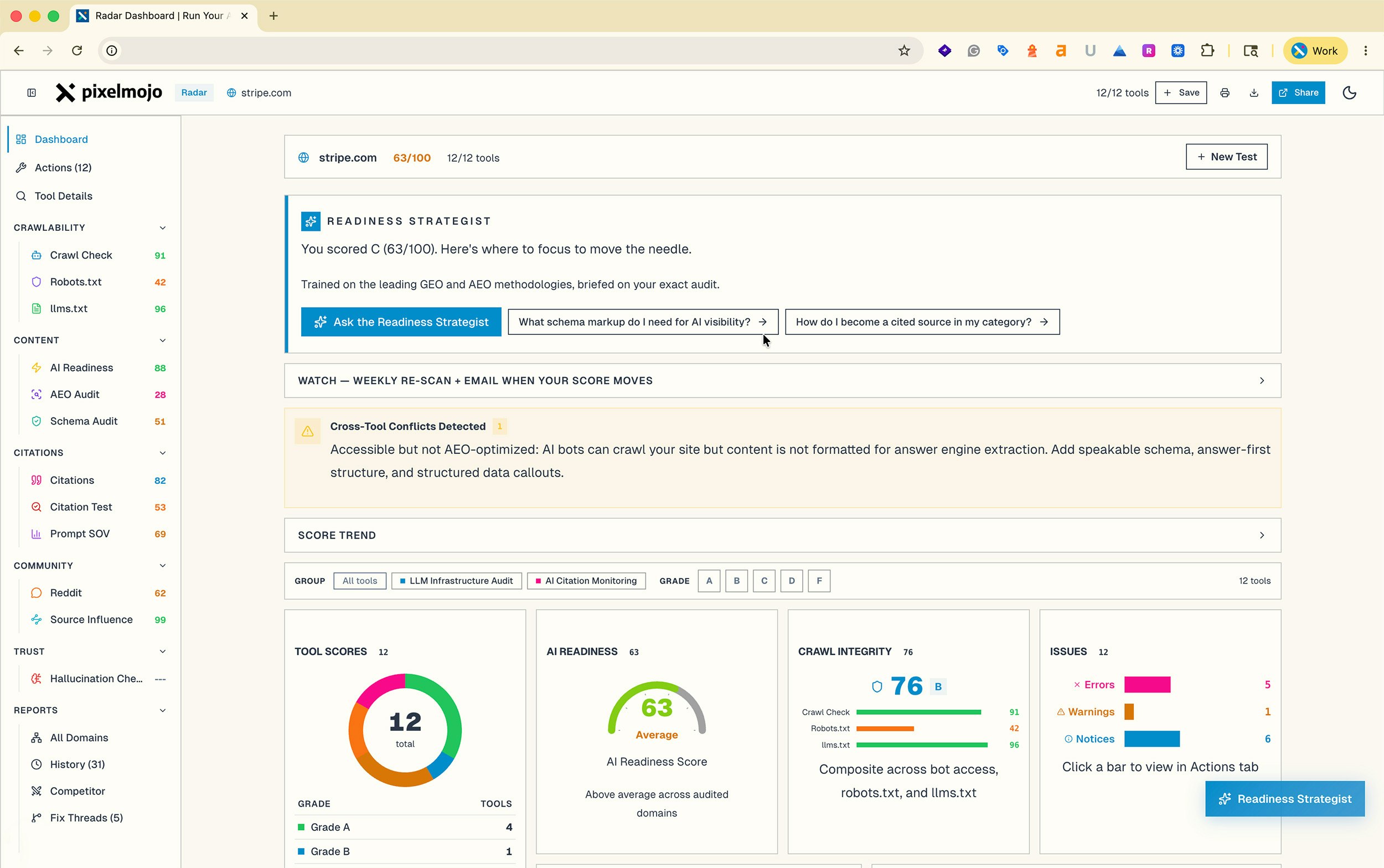Download the report via download icon
1384x868 pixels.
click(1254, 93)
